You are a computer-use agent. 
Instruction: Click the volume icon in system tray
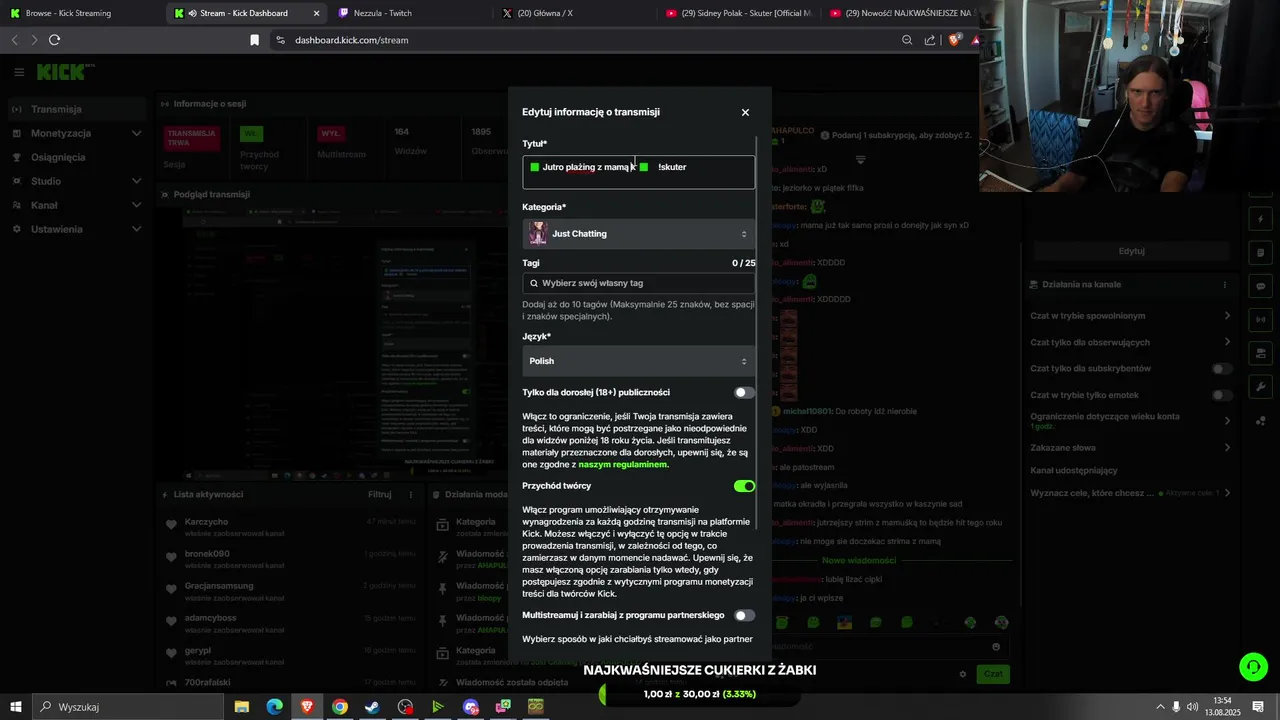1191,707
